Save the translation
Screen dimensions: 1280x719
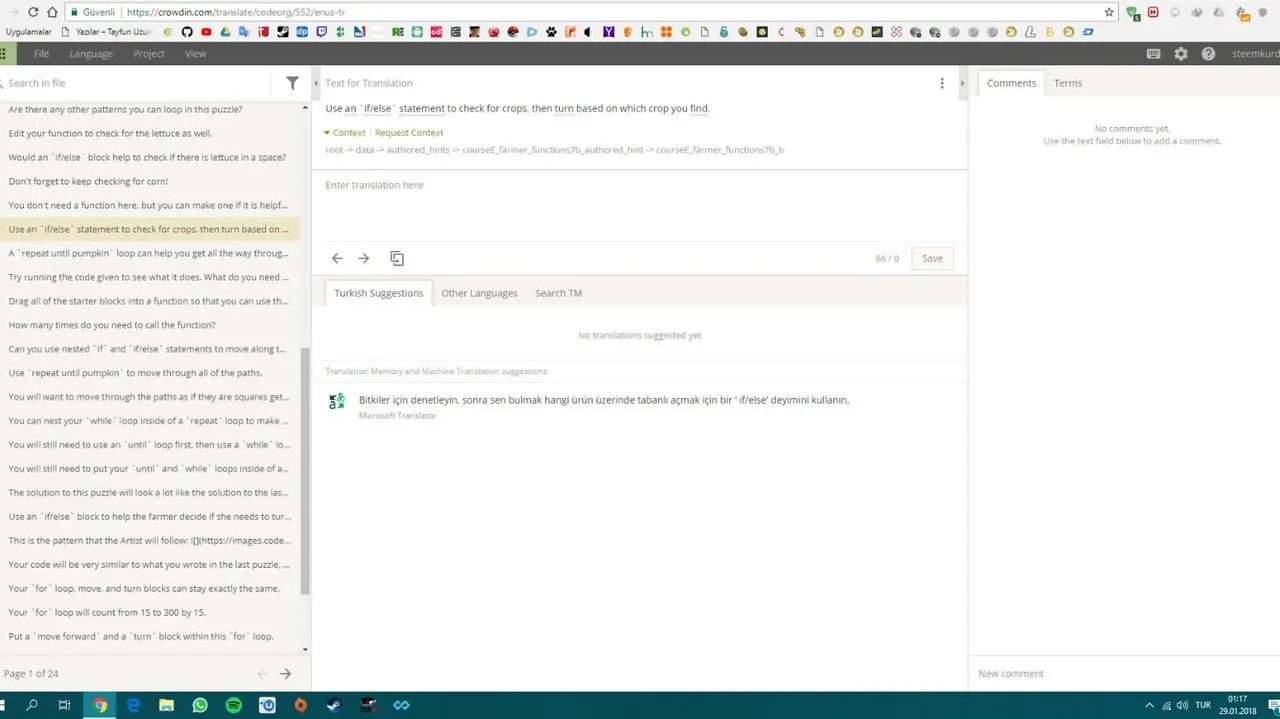932,258
